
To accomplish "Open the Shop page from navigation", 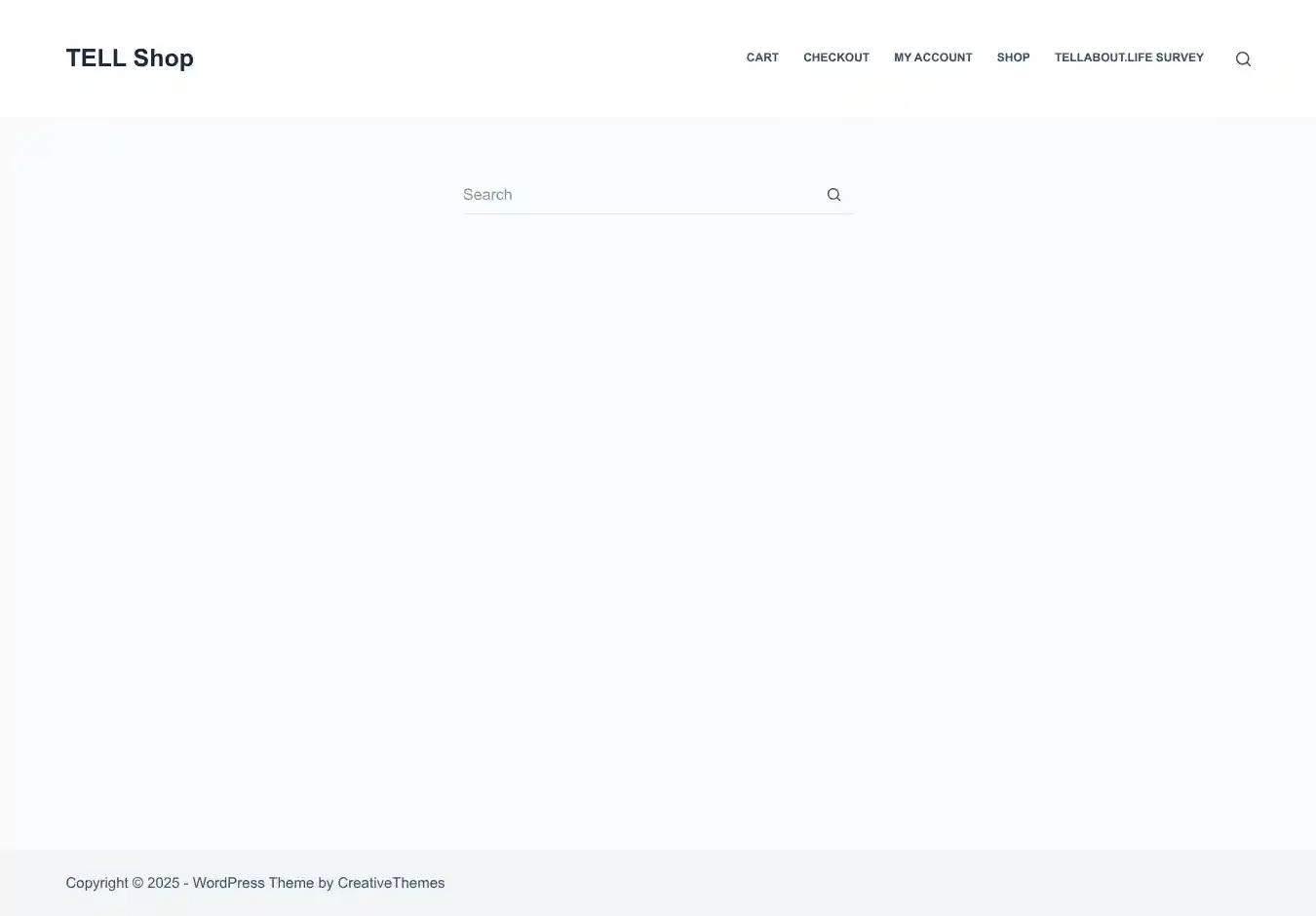I will pyautogui.click(x=1013, y=57).
